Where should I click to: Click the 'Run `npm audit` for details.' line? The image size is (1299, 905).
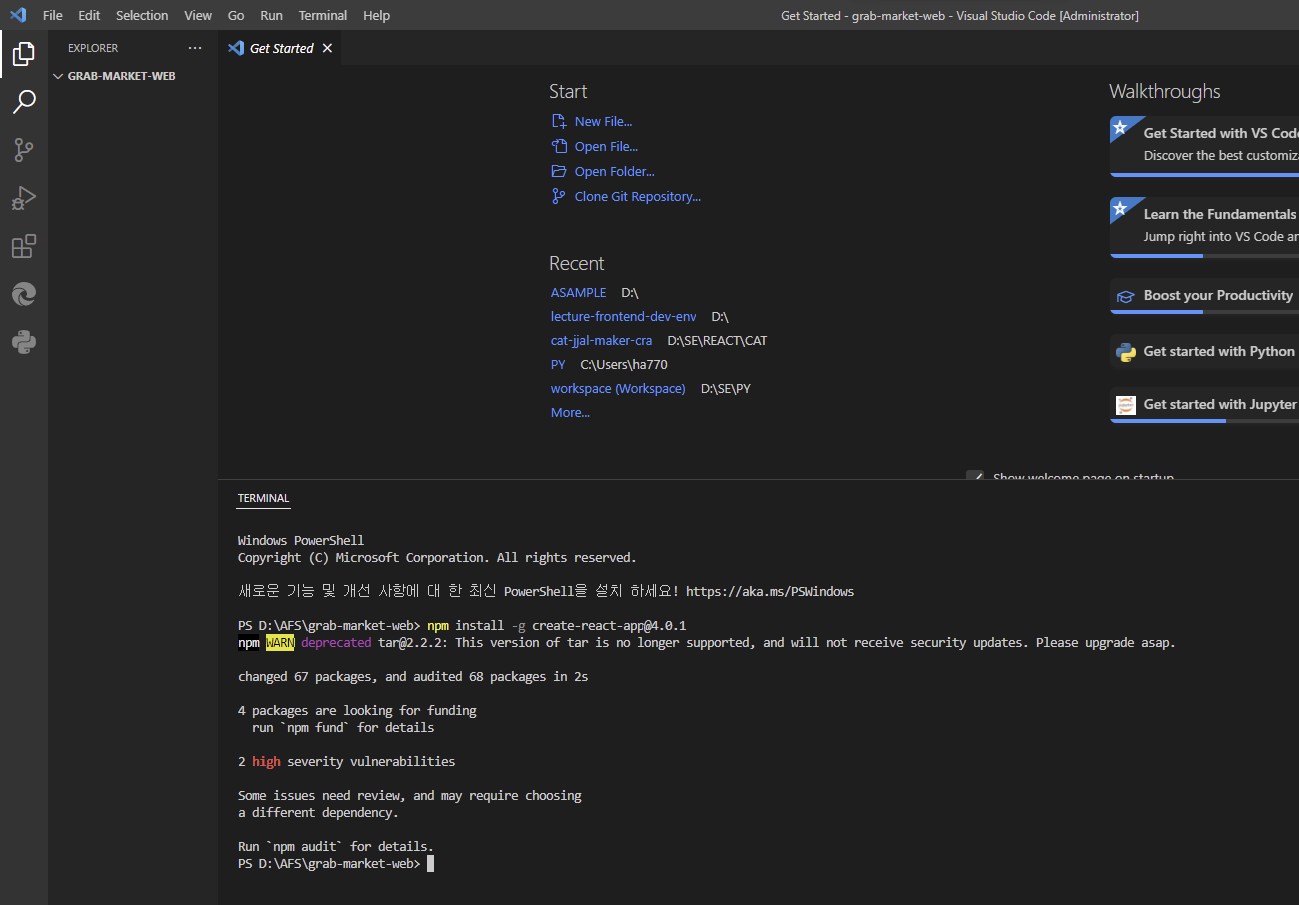[336, 847]
